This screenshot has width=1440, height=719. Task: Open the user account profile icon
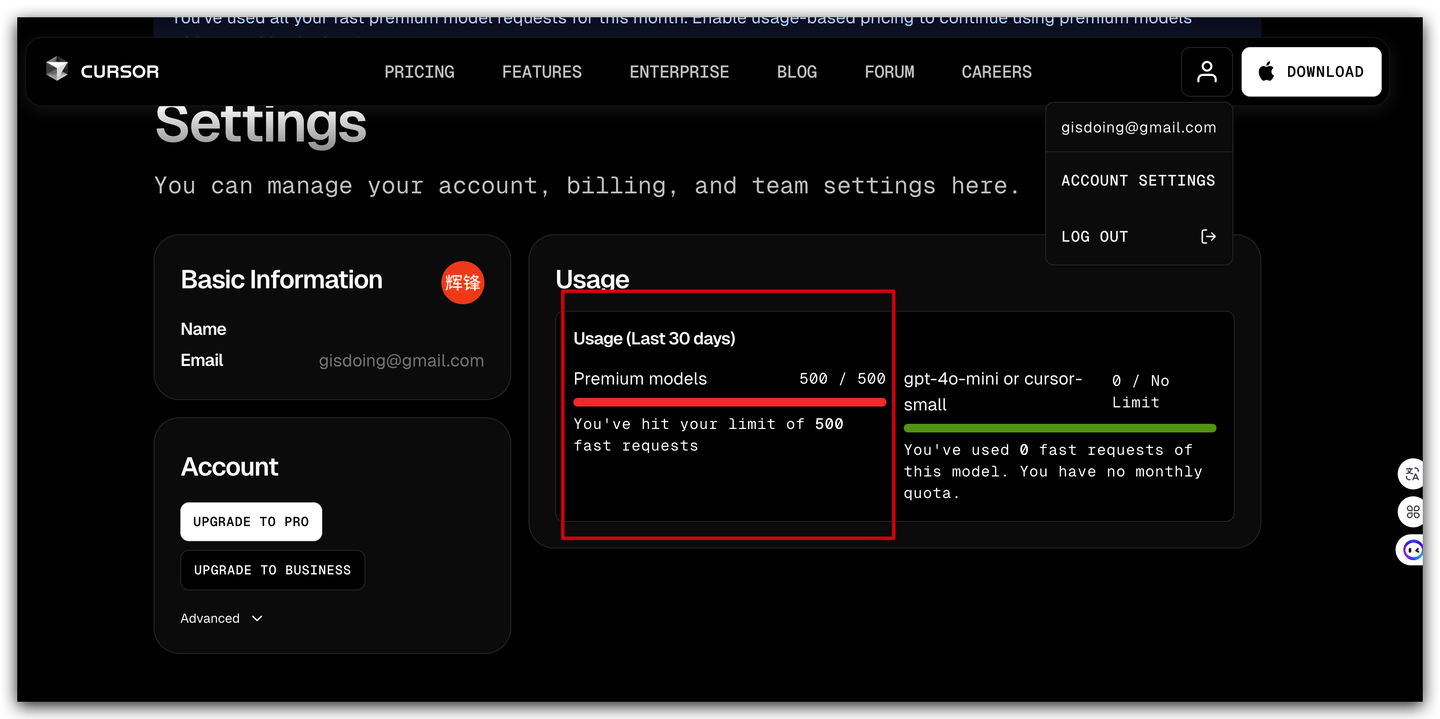1207,72
